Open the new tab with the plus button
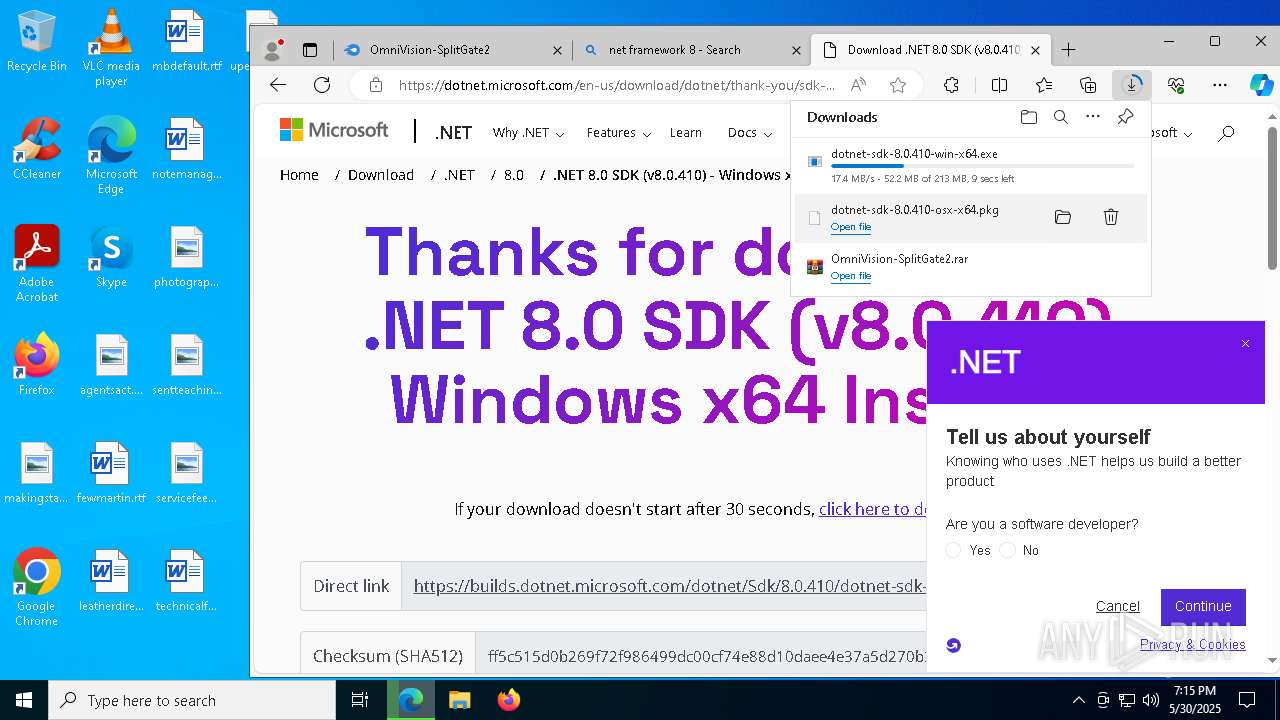This screenshot has height=720, width=1280. (1068, 50)
